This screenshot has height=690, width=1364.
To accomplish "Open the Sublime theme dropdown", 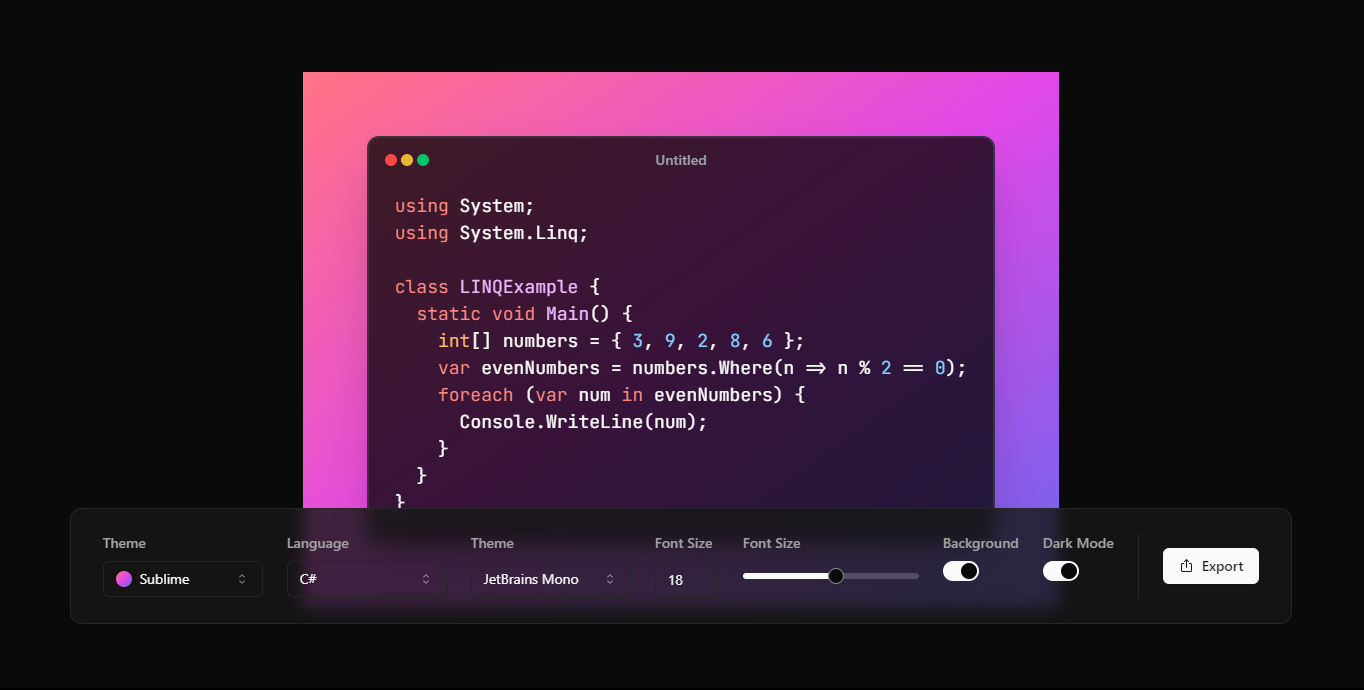I will pyautogui.click(x=182, y=578).
